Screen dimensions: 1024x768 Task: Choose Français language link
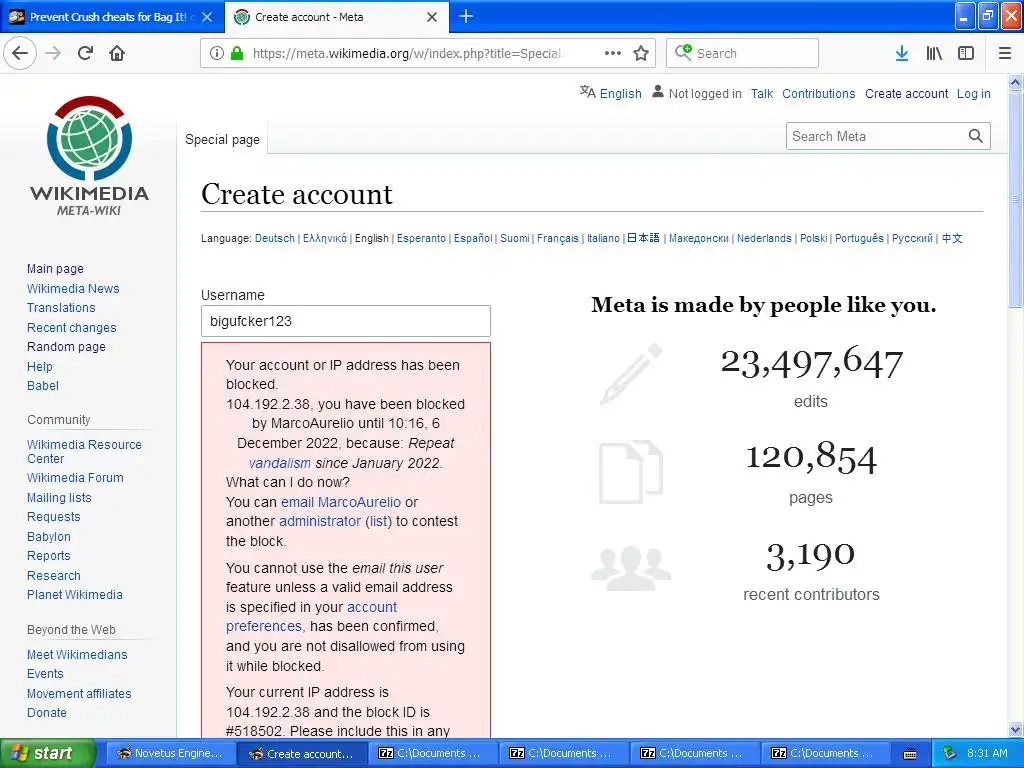(x=558, y=238)
